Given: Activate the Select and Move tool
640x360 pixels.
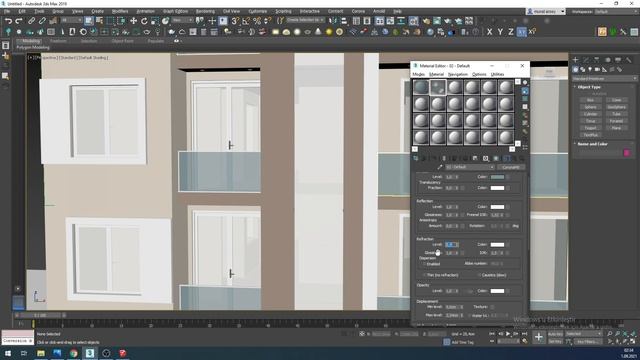Looking at the screenshot, I should [133, 21].
